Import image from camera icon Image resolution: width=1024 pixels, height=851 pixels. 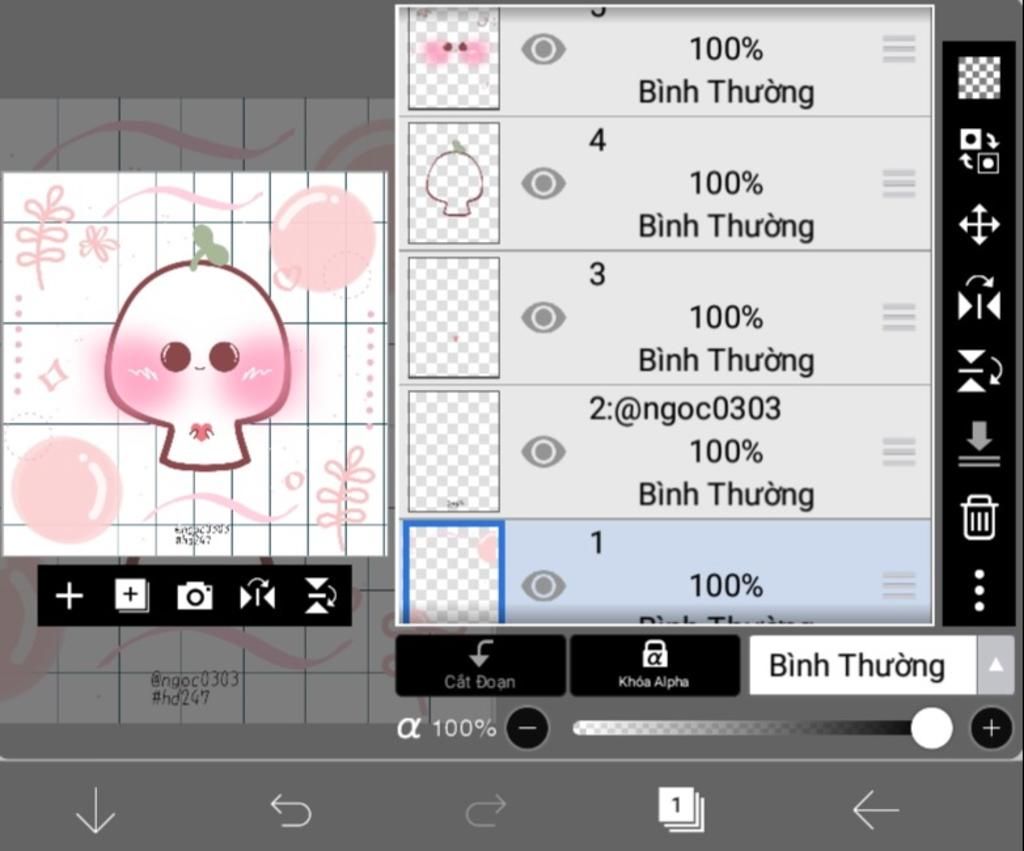[195, 596]
